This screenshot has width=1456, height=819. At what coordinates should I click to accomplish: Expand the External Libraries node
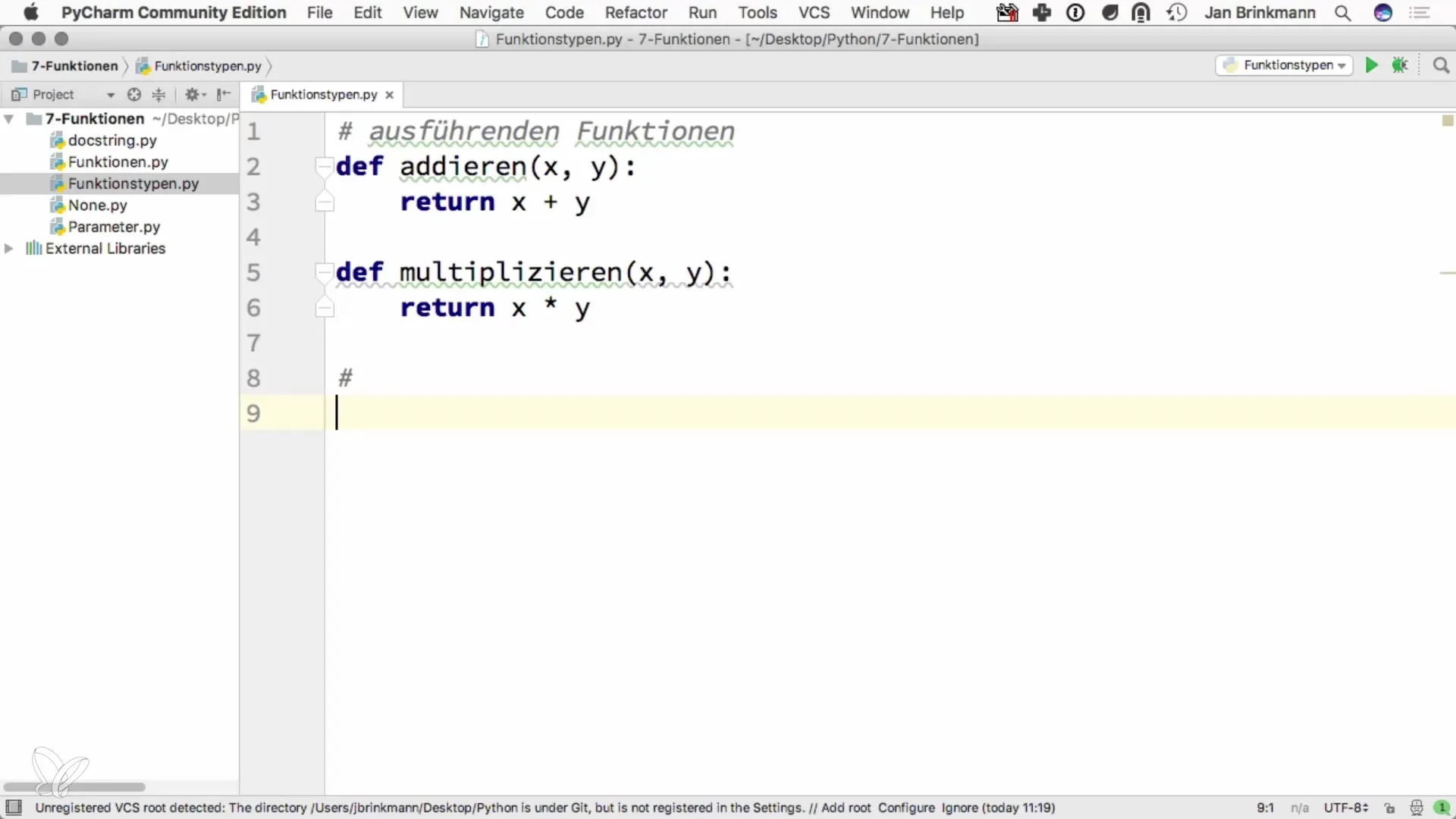pos(9,248)
